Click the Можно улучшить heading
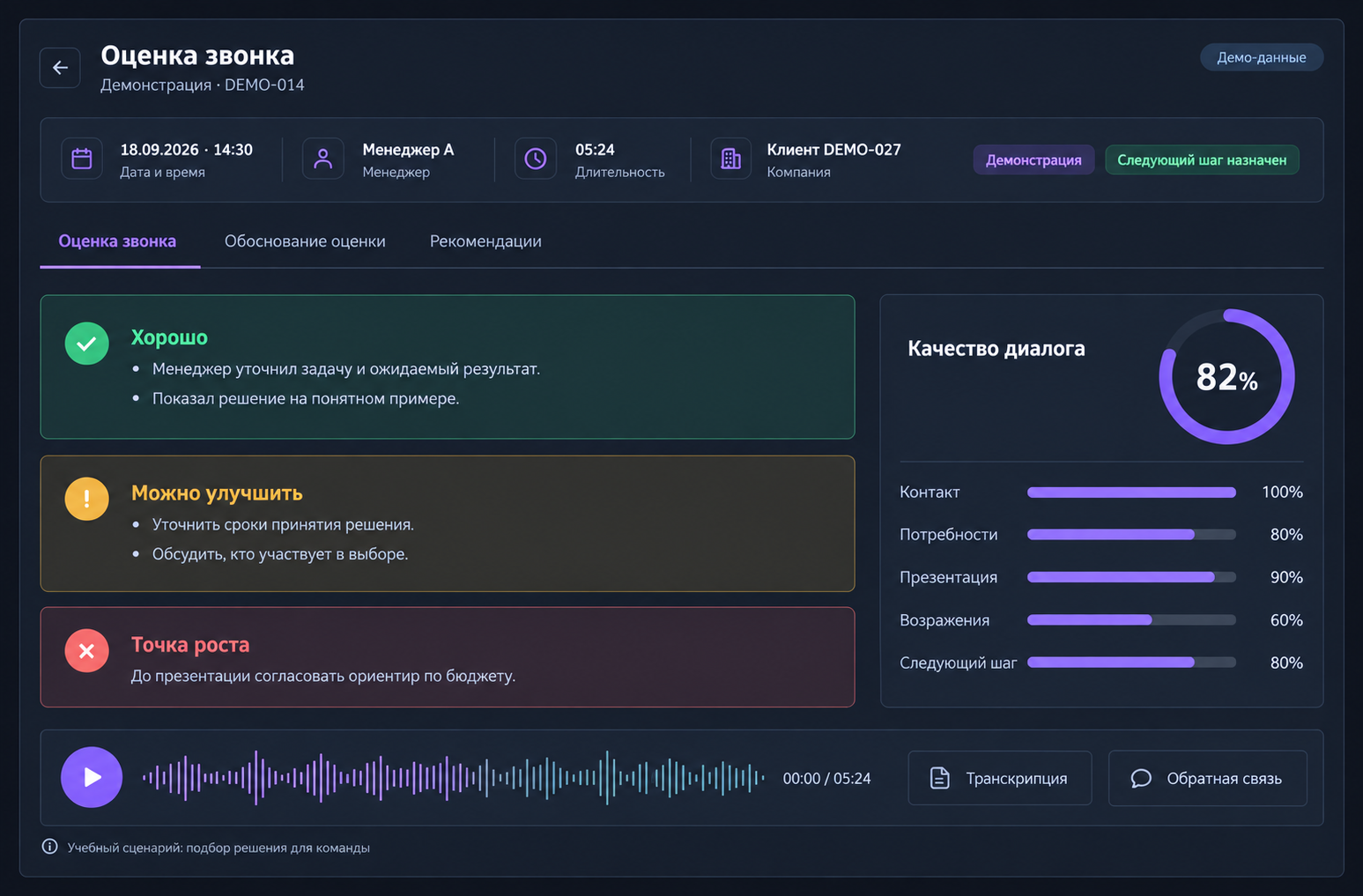This screenshot has width=1363, height=896. coord(217,493)
